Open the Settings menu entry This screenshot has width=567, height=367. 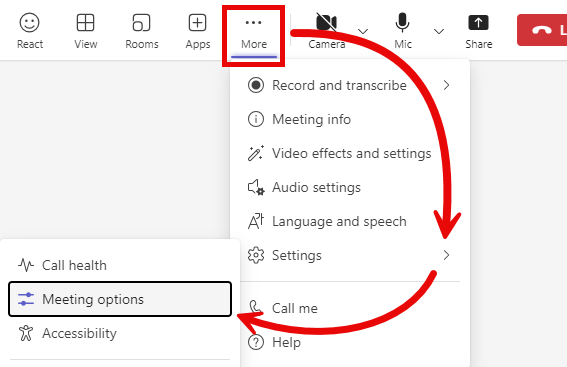click(x=350, y=255)
